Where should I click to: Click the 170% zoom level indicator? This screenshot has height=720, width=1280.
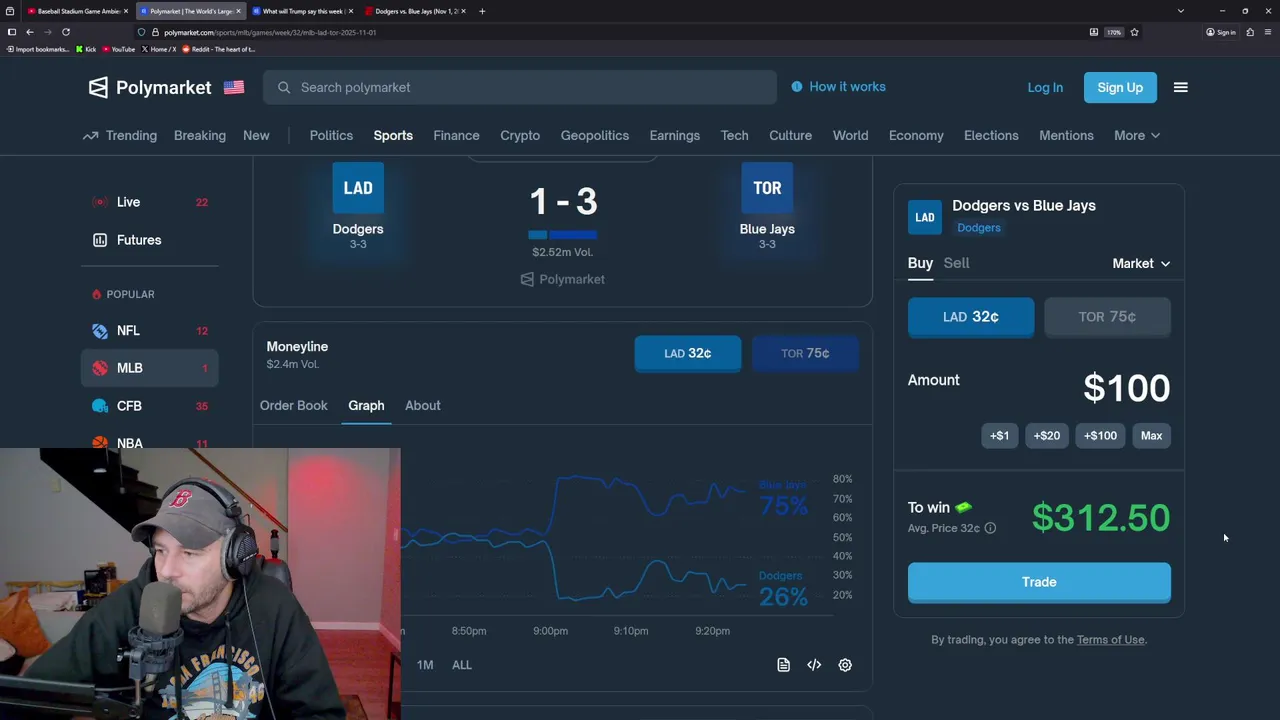point(1114,32)
